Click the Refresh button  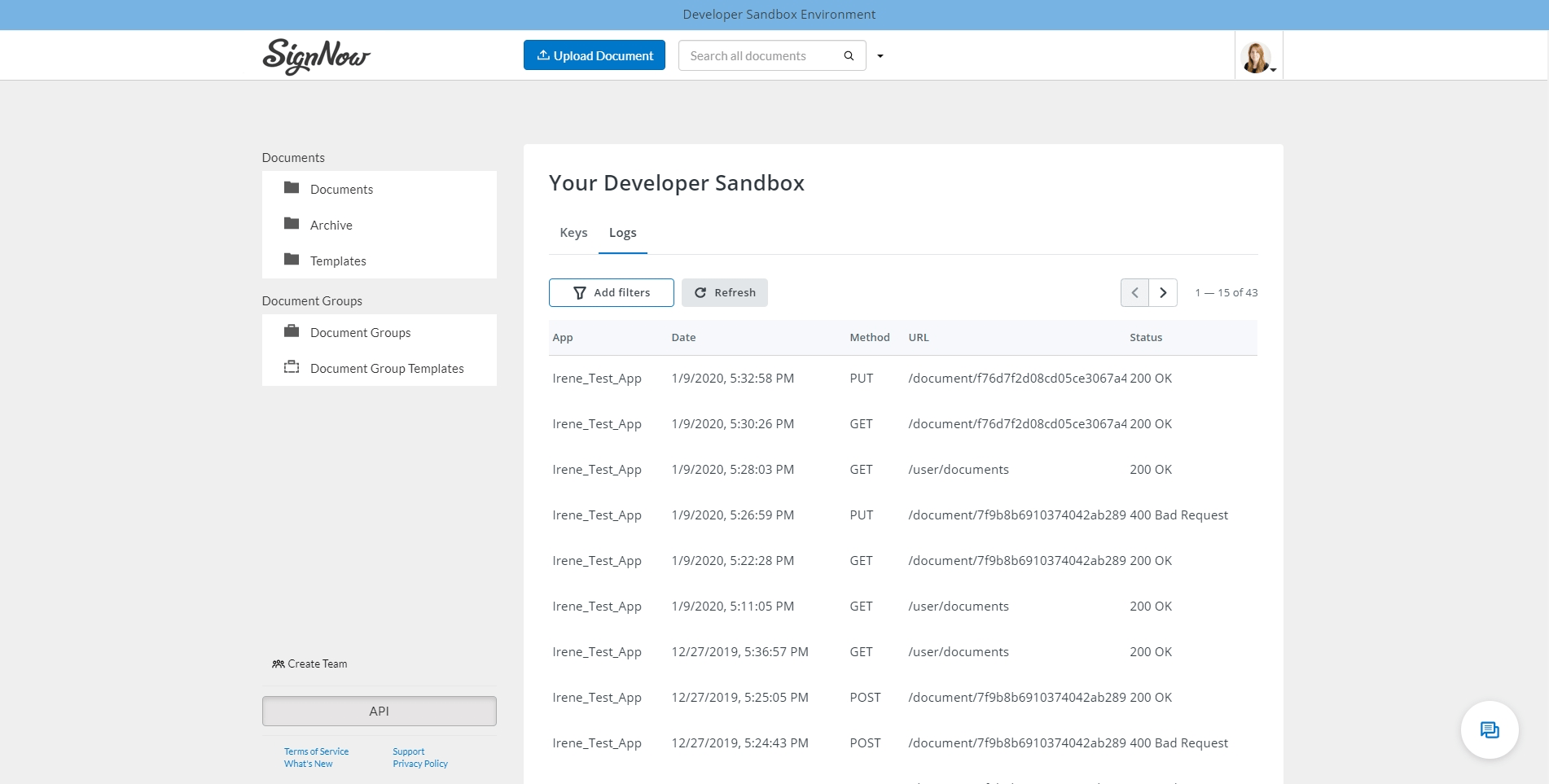coord(725,292)
